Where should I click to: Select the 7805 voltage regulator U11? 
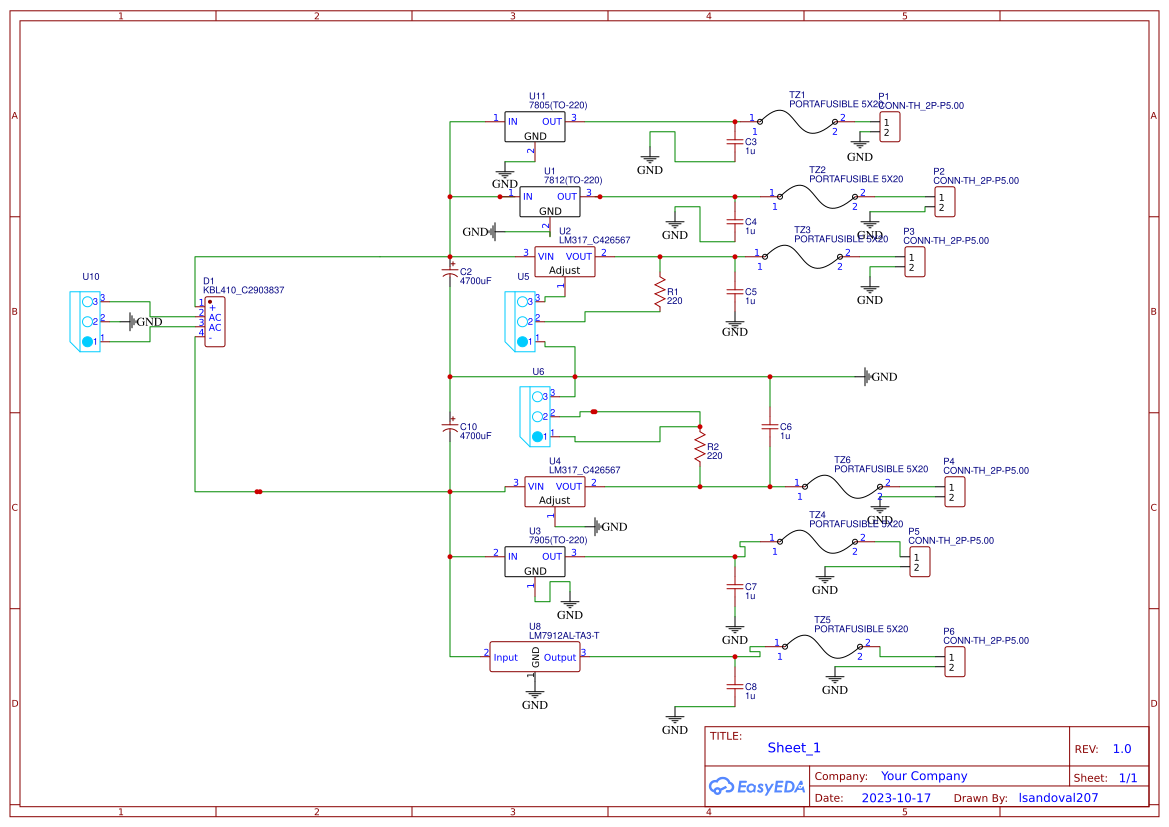pos(534,126)
